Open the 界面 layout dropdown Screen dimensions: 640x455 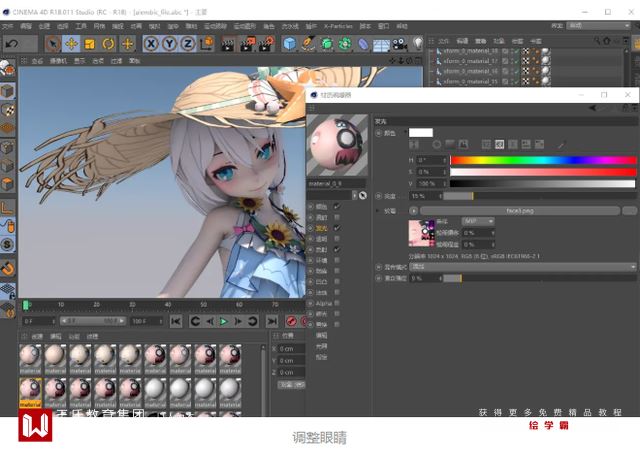pos(598,26)
